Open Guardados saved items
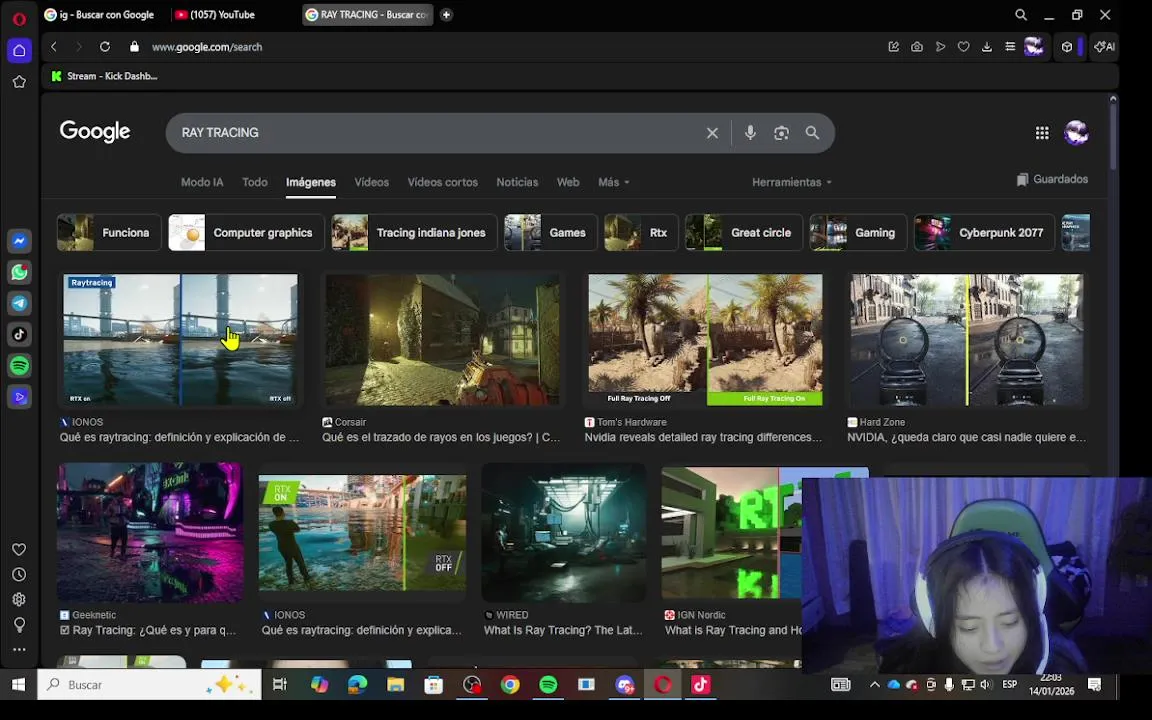Image resolution: width=1152 pixels, height=720 pixels. coord(1052,179)
